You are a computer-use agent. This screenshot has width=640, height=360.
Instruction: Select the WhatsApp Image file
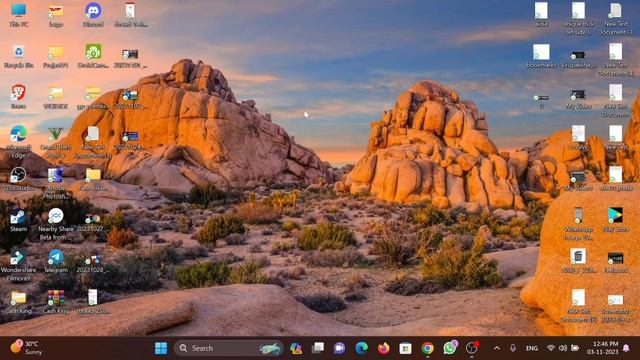(578, 224)
